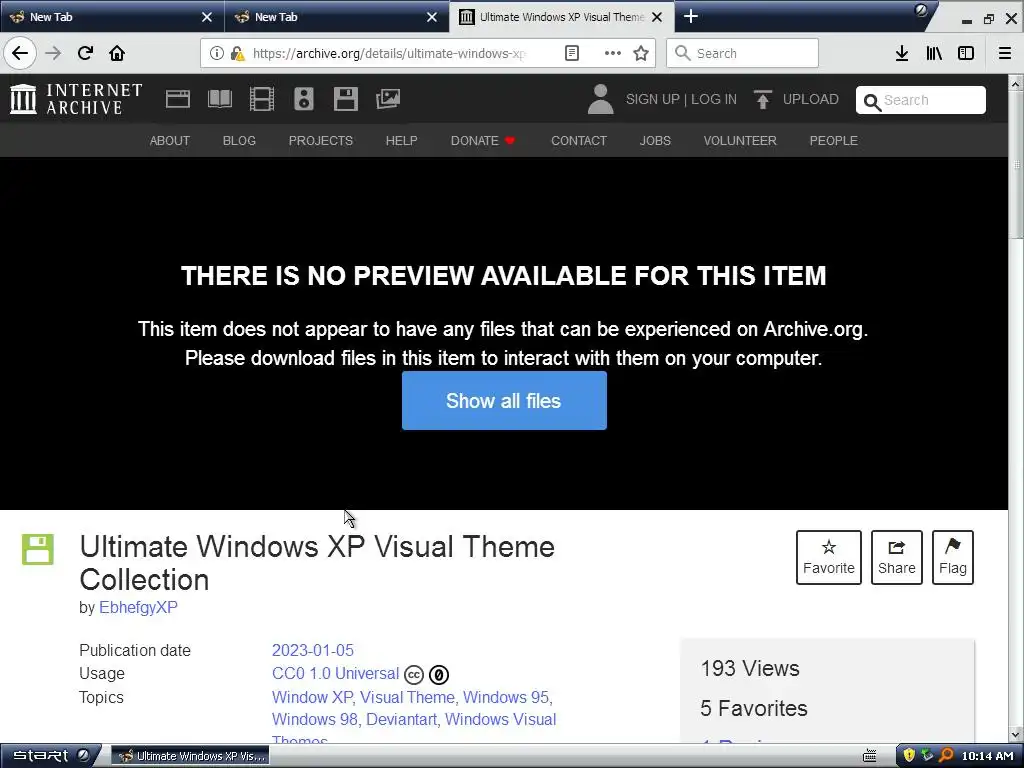Open a new tab with plus button
The height and width of the screenshot is (768, 1024).
pos(691,16)
